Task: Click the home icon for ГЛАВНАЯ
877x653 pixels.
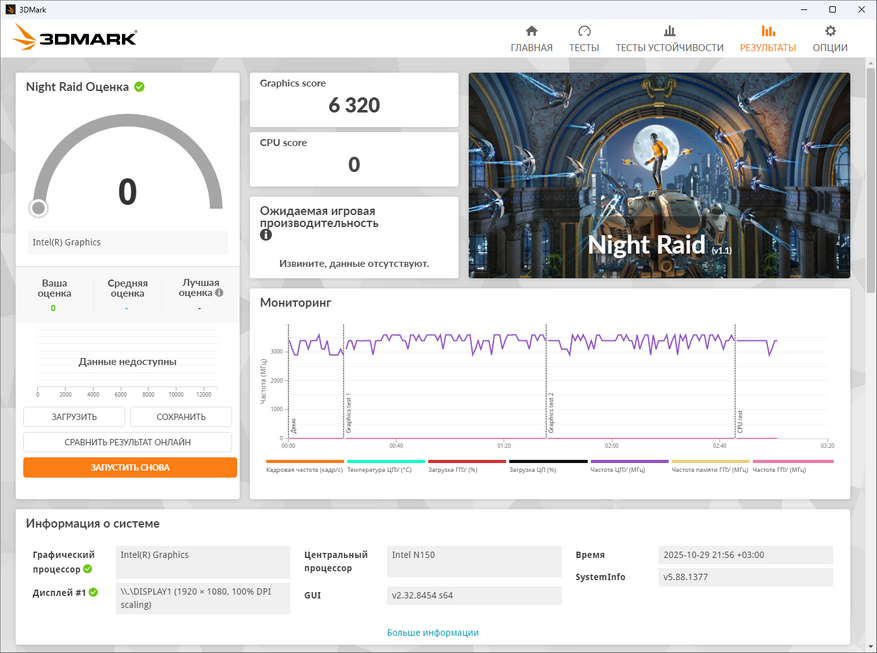Action: [531, 31]
